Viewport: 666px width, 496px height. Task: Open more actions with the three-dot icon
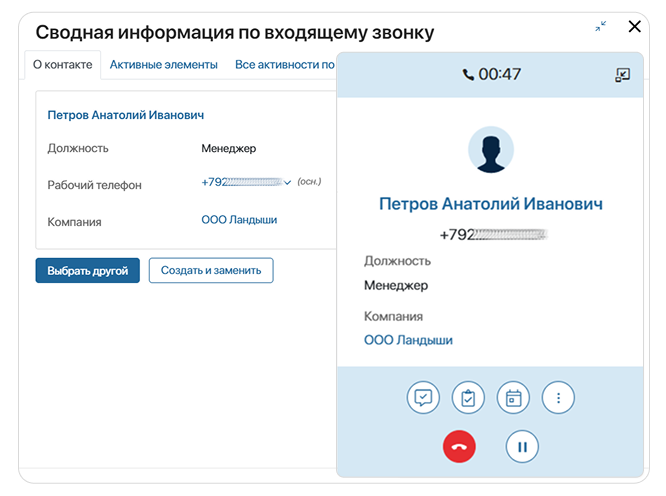[558, 398]
